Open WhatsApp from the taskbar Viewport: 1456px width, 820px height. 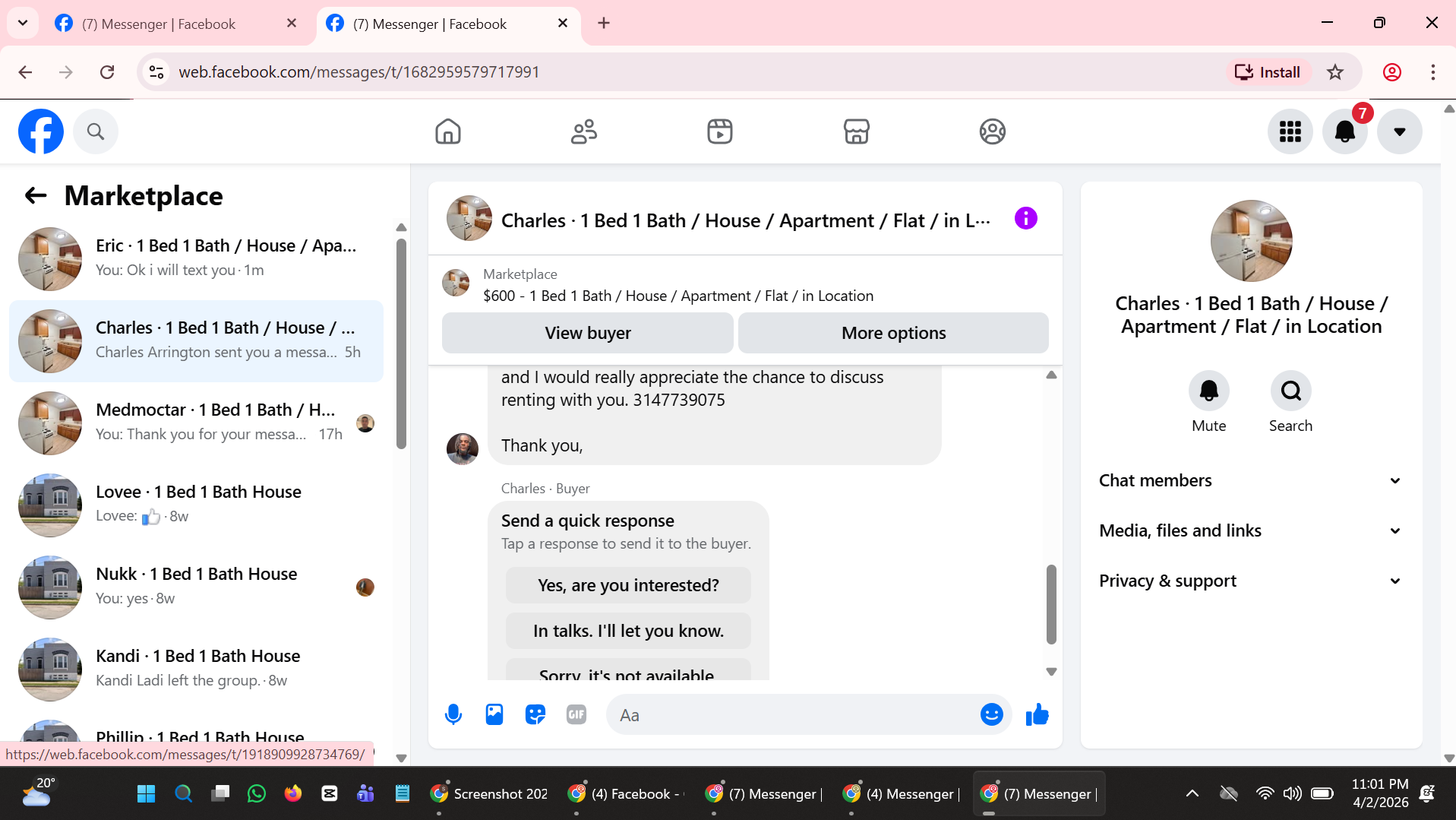click(x=257, y=794)
